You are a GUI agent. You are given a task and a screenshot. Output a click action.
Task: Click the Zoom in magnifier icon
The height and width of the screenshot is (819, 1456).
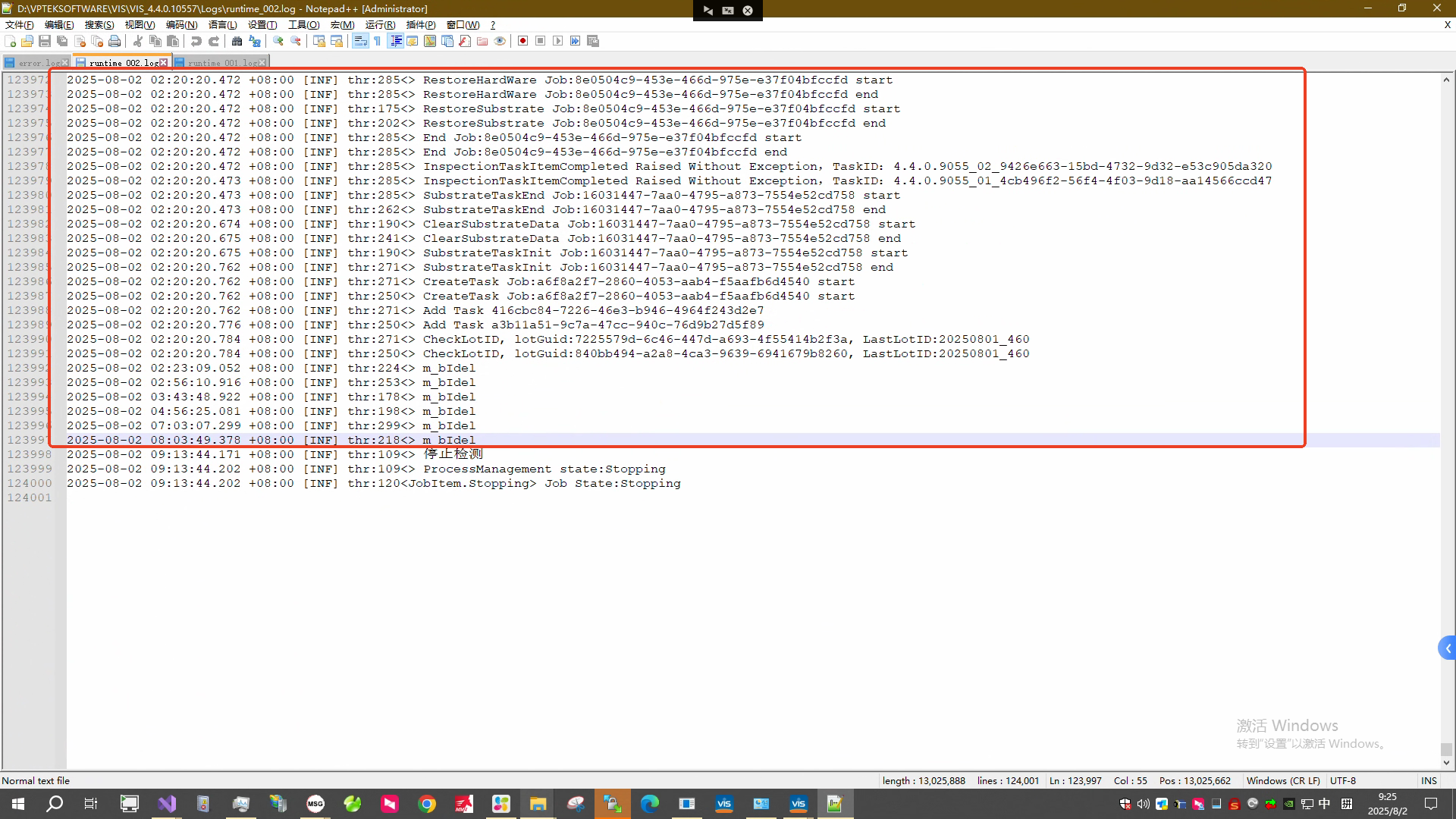coord(278,41)
